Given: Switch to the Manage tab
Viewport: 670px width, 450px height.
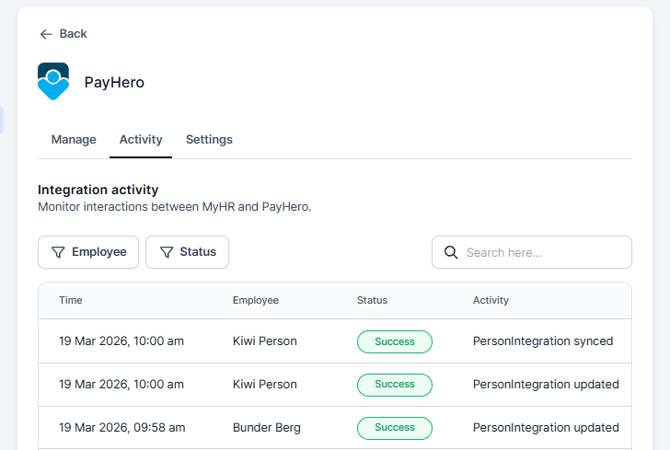Looking at the screenshot, I should tap(74, 140).
